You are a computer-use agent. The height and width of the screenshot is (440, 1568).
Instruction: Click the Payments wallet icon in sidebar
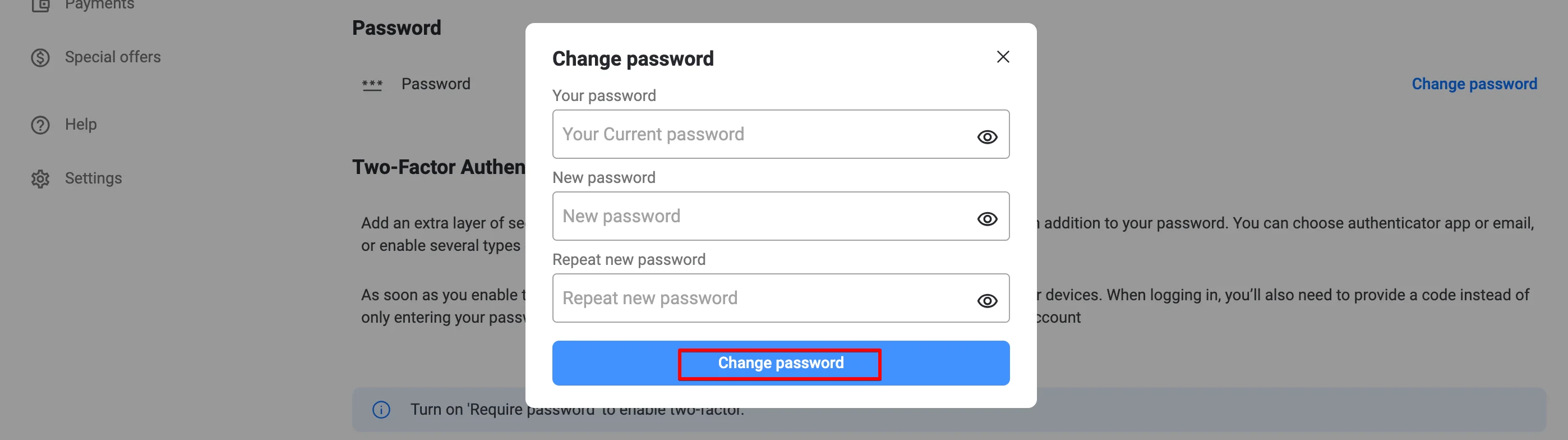pyautogui.click(x=40, y=6)
